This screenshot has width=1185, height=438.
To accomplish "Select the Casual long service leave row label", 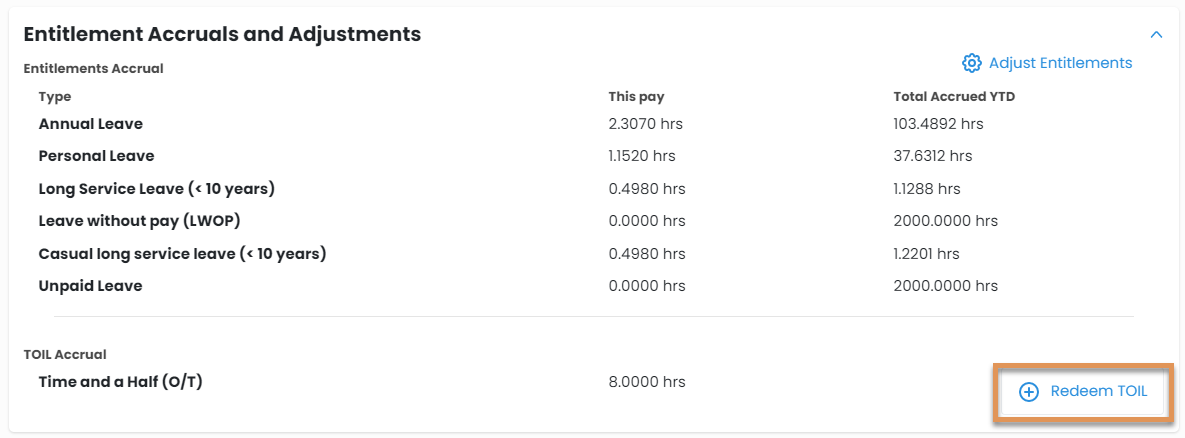I will pyautogui.click(x=182, y=253).
